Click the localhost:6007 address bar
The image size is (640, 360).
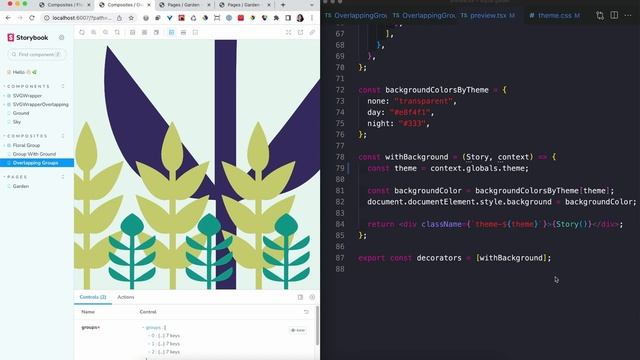click(82, 18)
